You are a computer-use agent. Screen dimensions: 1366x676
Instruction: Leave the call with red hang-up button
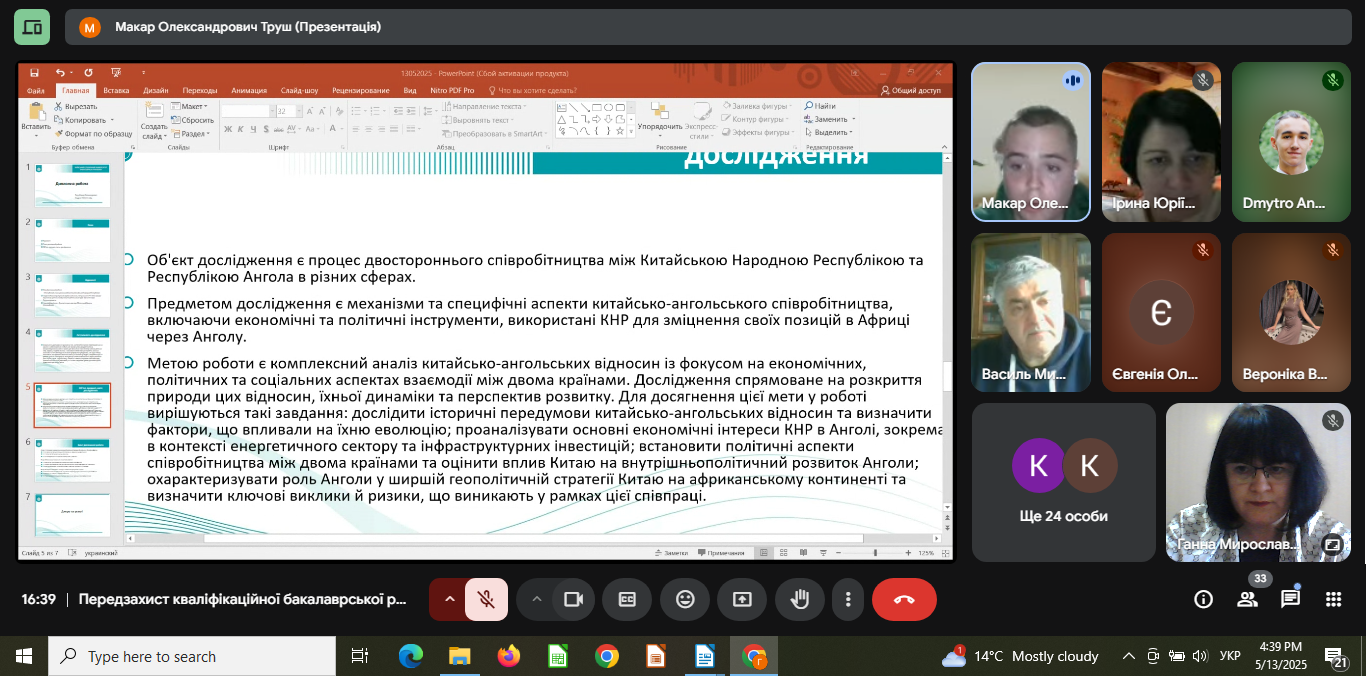[x=904, y=599]
